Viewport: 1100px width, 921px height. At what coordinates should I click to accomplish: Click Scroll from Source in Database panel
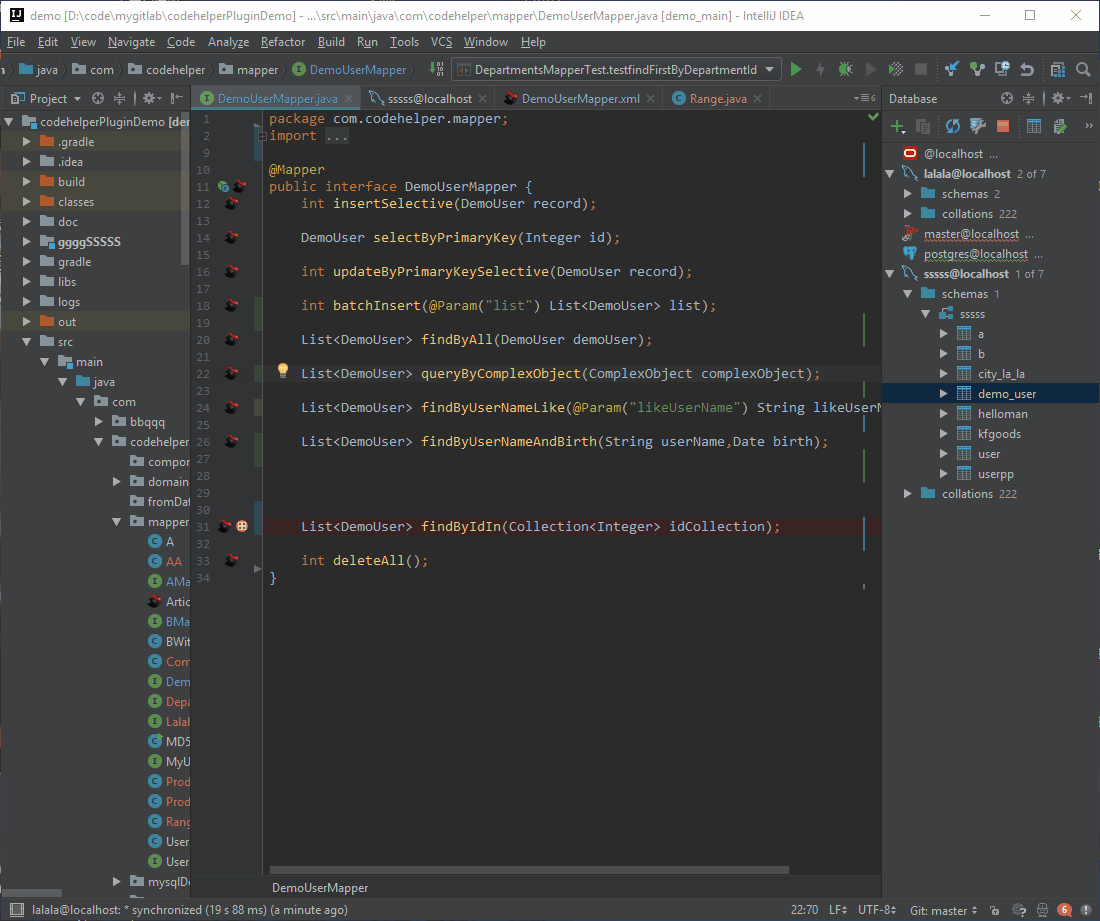click(1007, 98)
